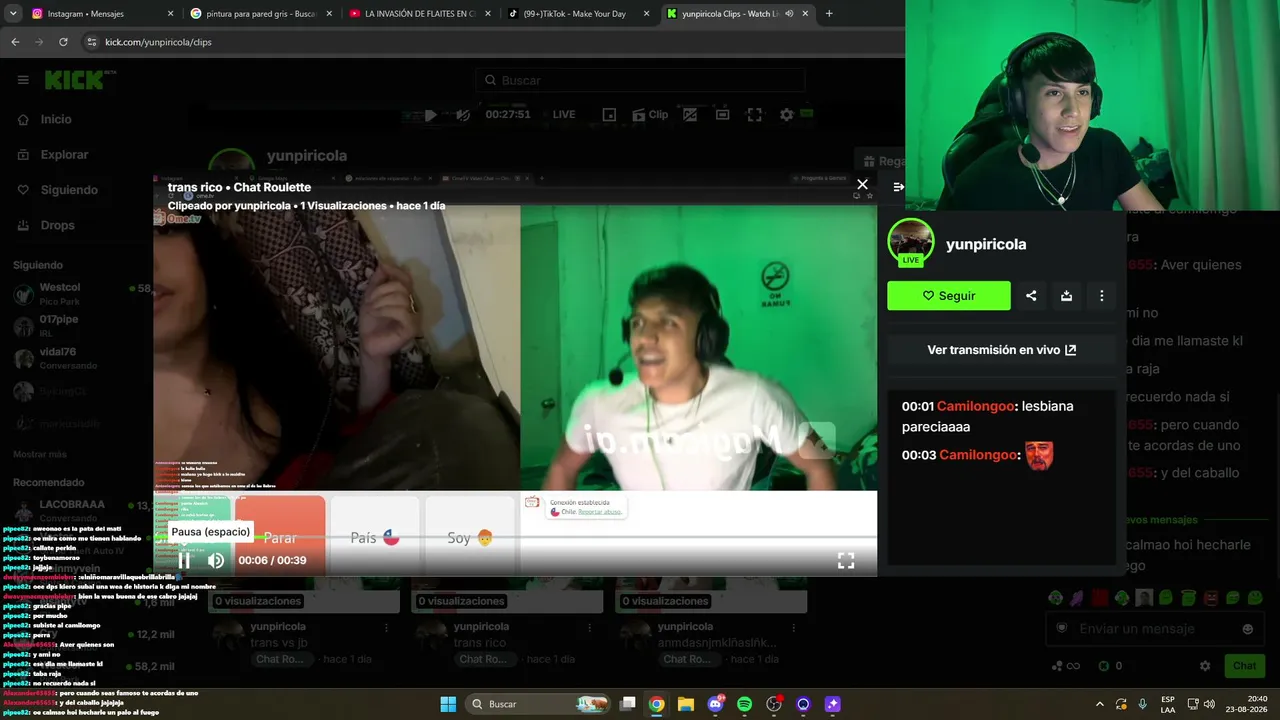View site information icon in address bar
This screenshot has width=1280, height=720.
click(x=91, y=42)
